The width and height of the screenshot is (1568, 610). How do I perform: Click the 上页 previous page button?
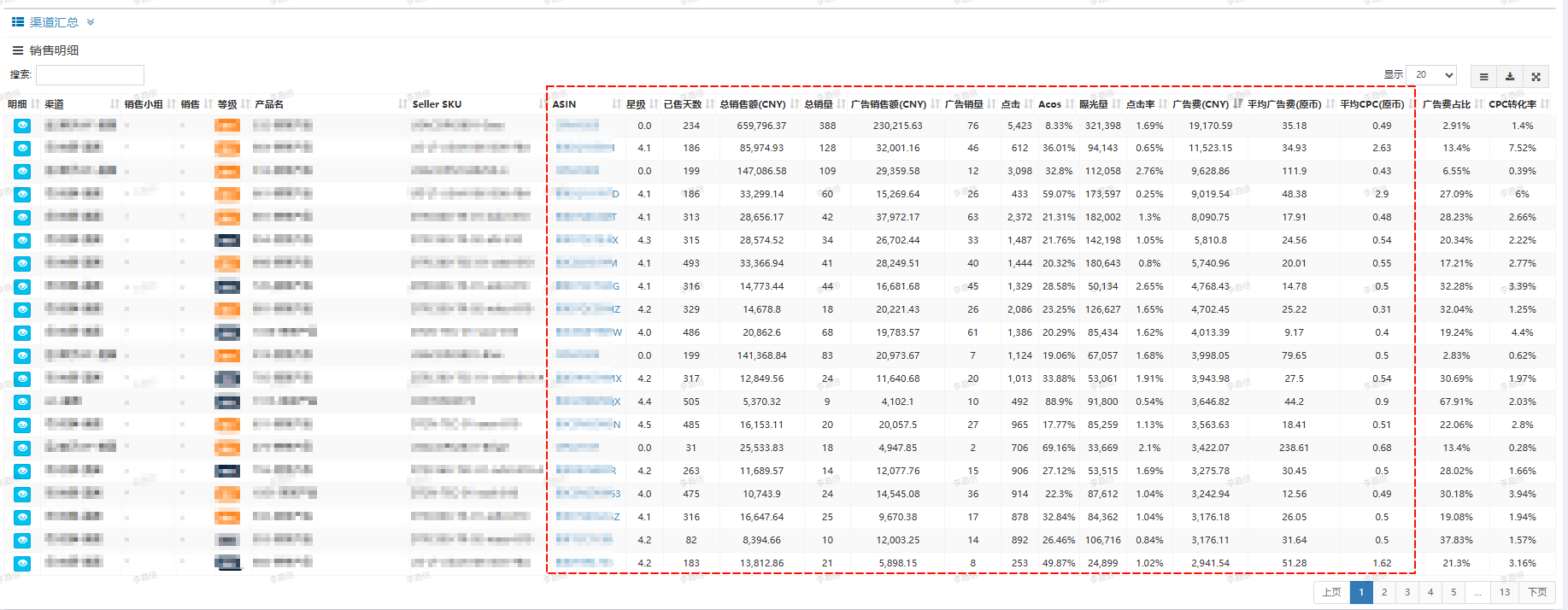(1331, 592)
